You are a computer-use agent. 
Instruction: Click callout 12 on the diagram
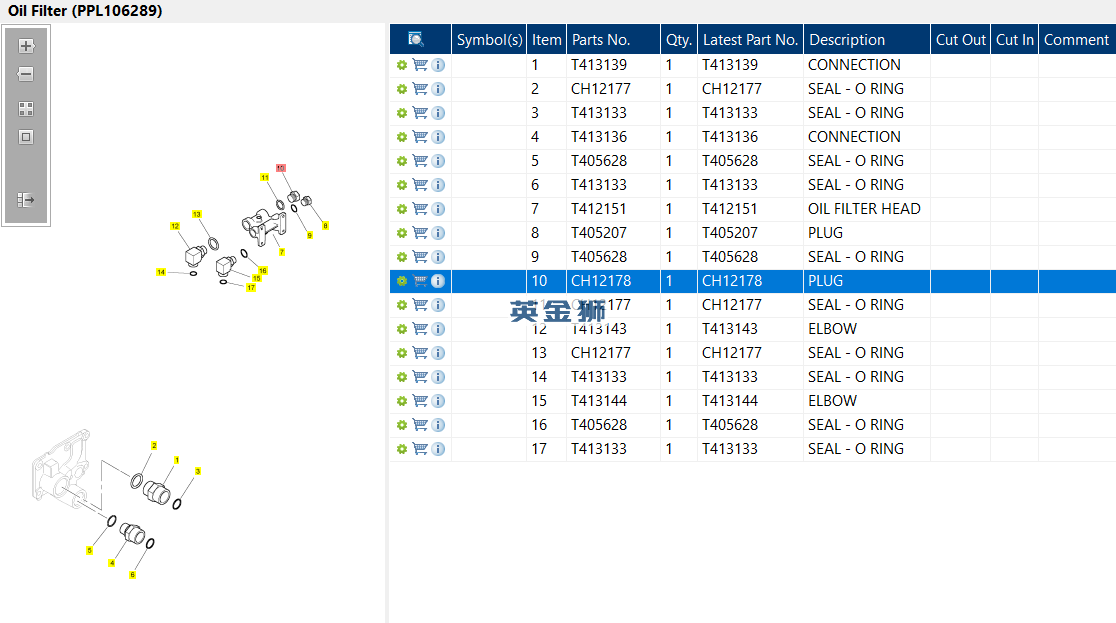coord(175,226)
